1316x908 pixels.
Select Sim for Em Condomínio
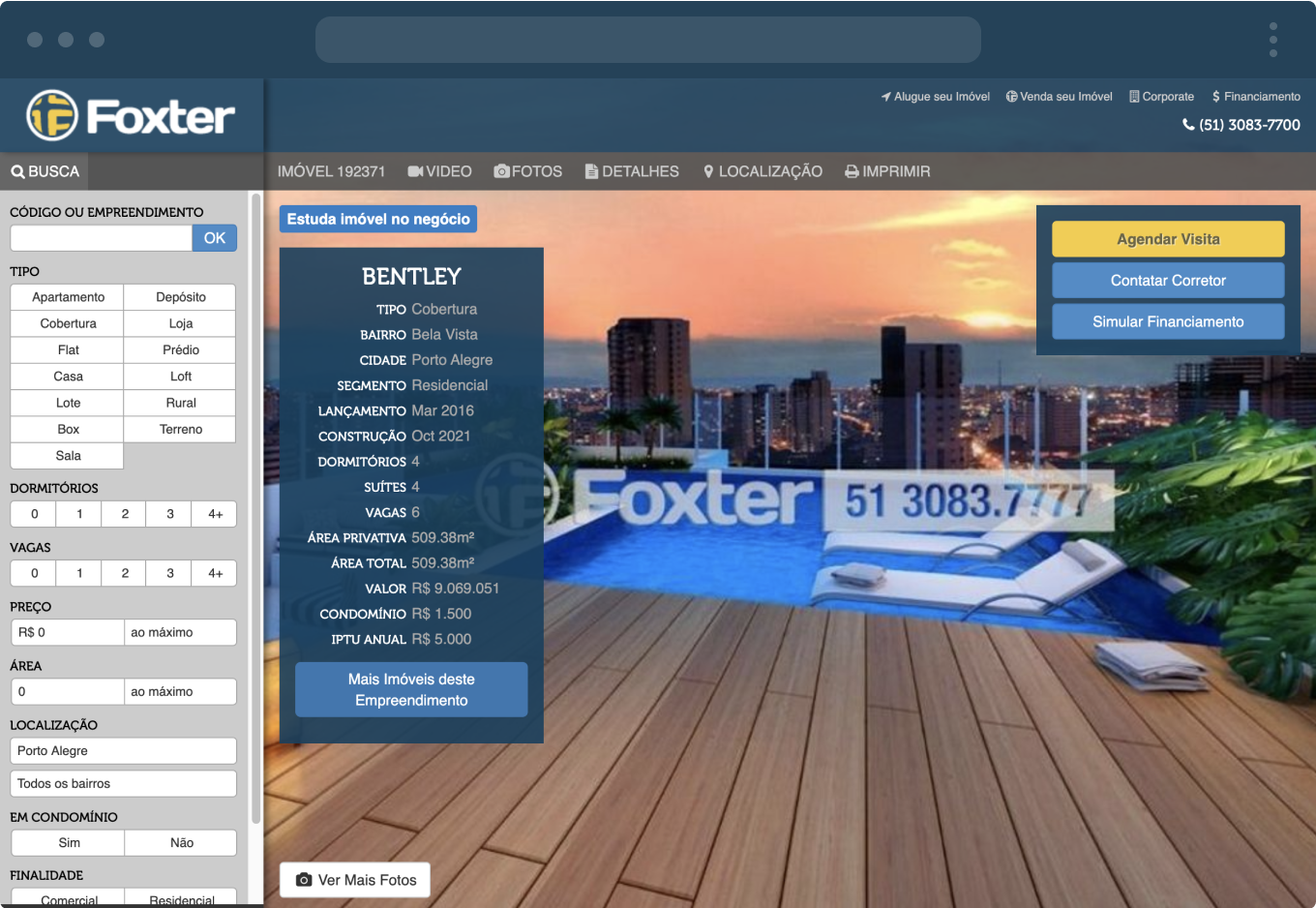coord(69,843)
